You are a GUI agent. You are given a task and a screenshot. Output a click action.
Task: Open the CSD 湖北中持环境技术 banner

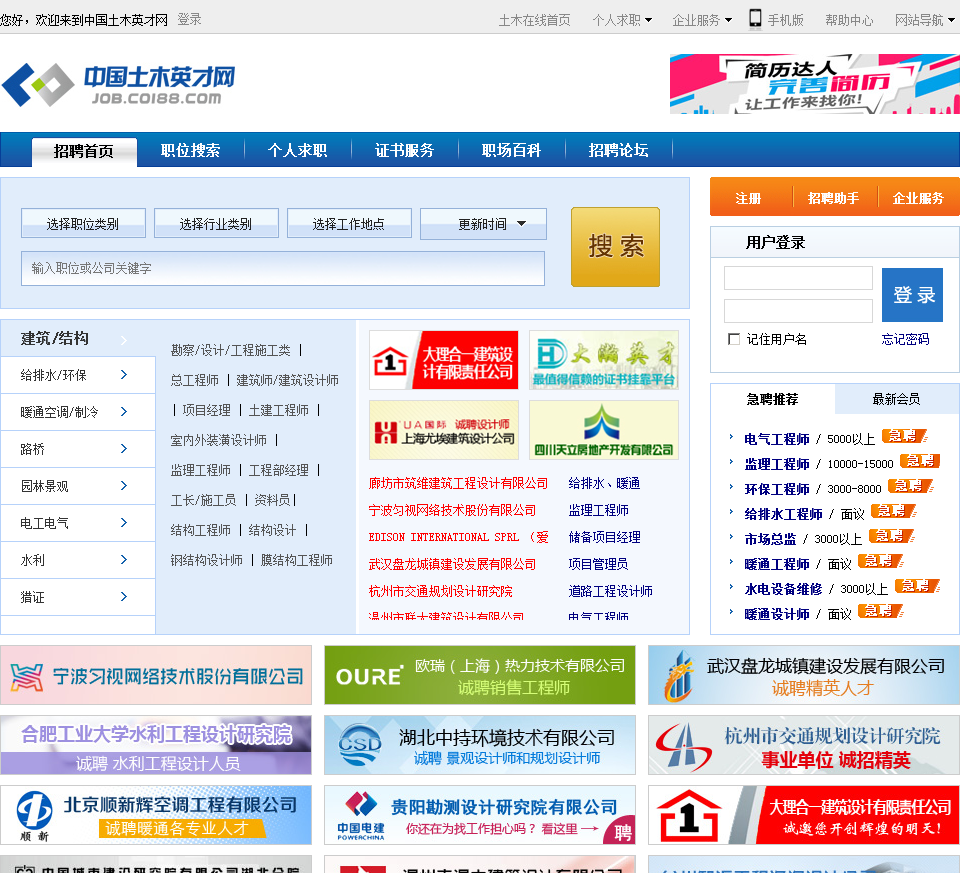480,745
